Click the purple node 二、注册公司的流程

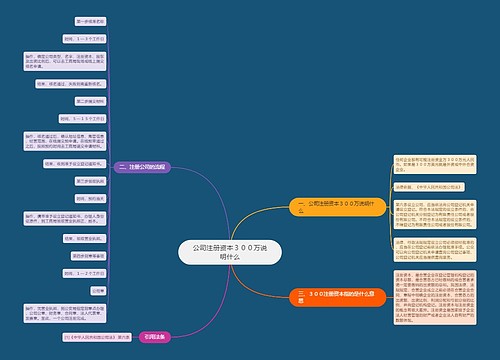pyautogui.click(x=142, y=167)
